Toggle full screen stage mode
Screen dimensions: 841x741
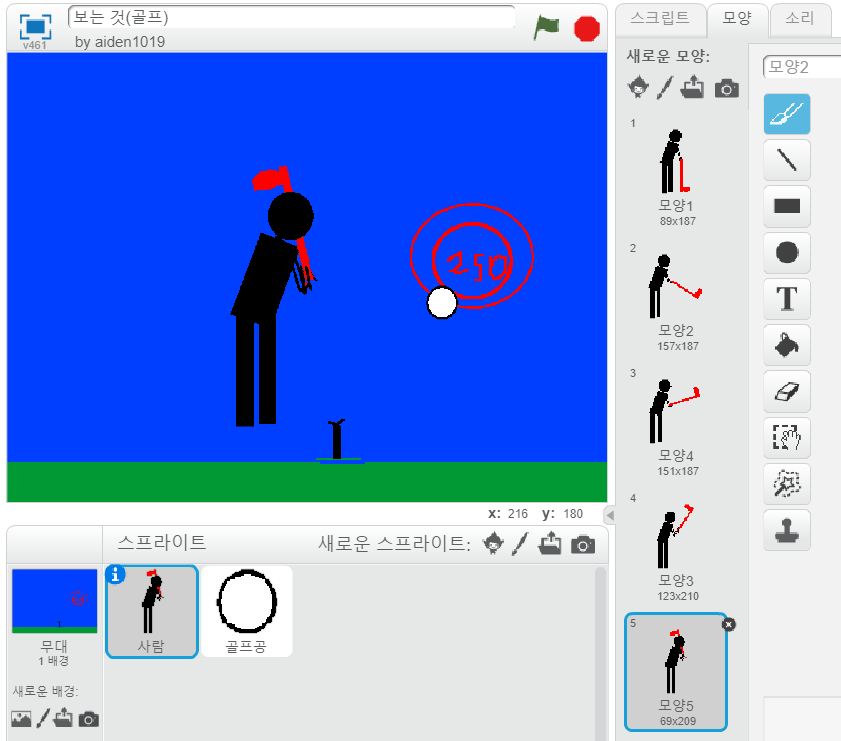35,27
